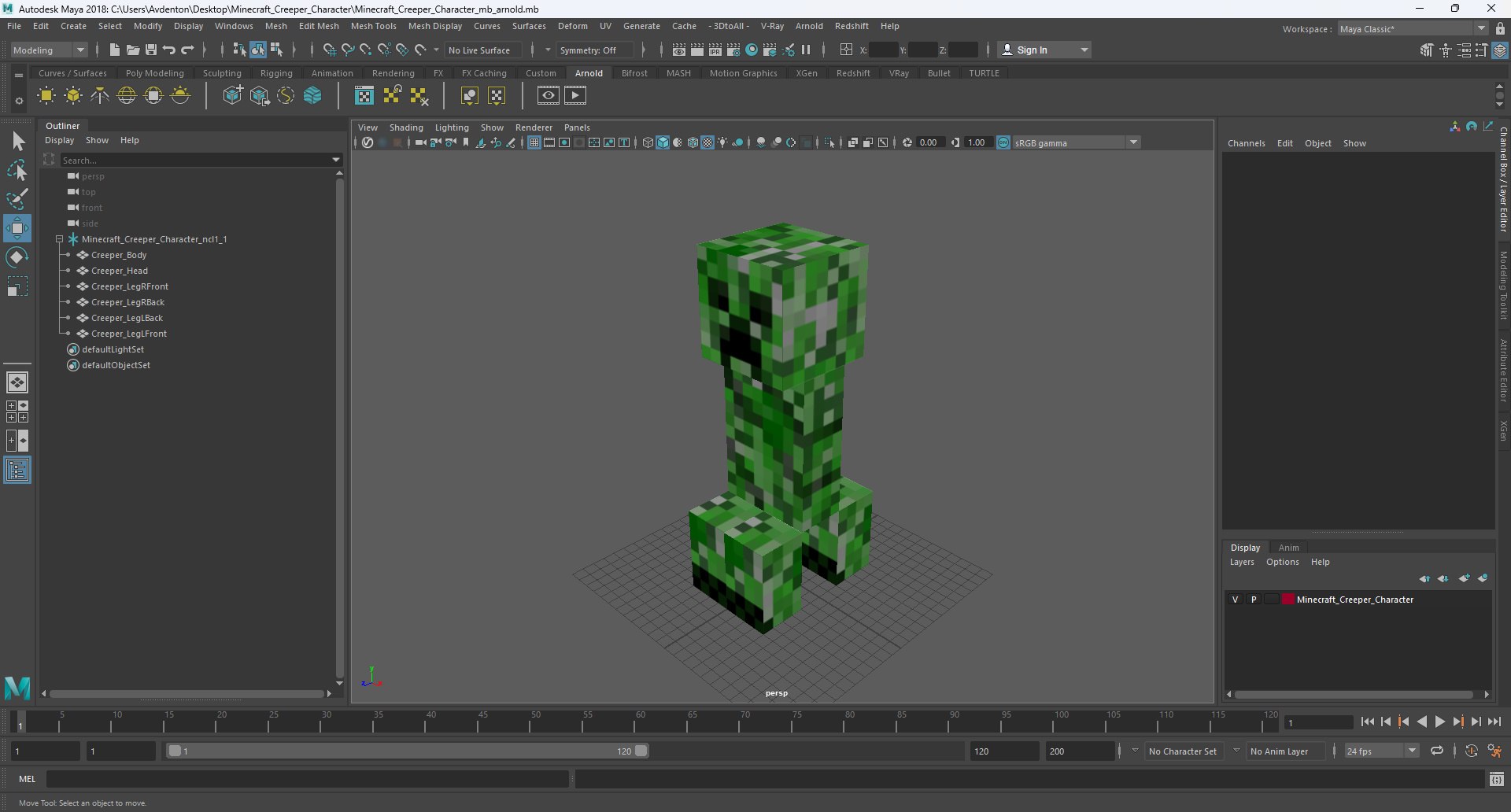1511x812 pixels.
Task: Click range slider start handle
Action: pos(175,751)
